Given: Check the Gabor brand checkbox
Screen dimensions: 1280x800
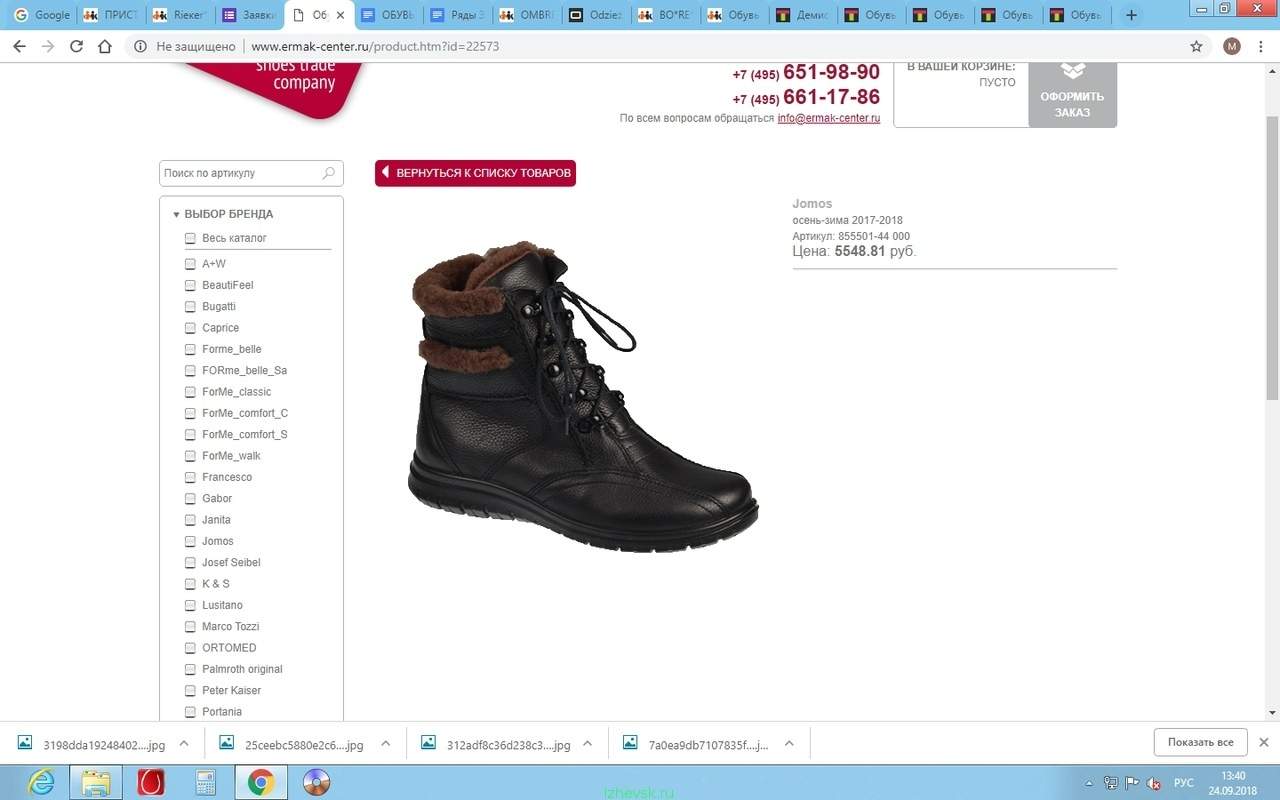Looking at the screenshot, I should coord(190,498).
